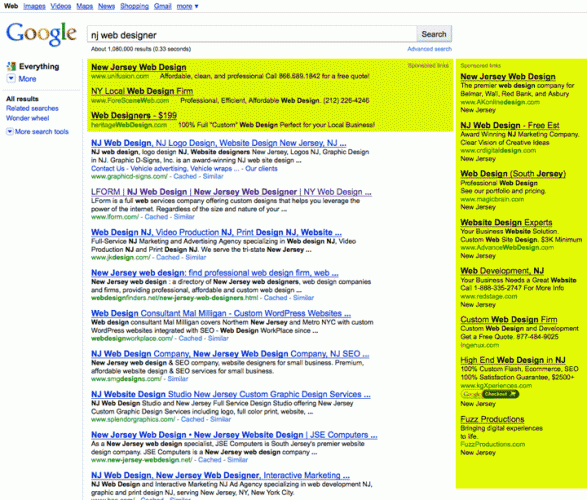Open NJ Web Design, NJ Logo Design result
Viewport: 587px width, 500px height.
tap(218, 143)
